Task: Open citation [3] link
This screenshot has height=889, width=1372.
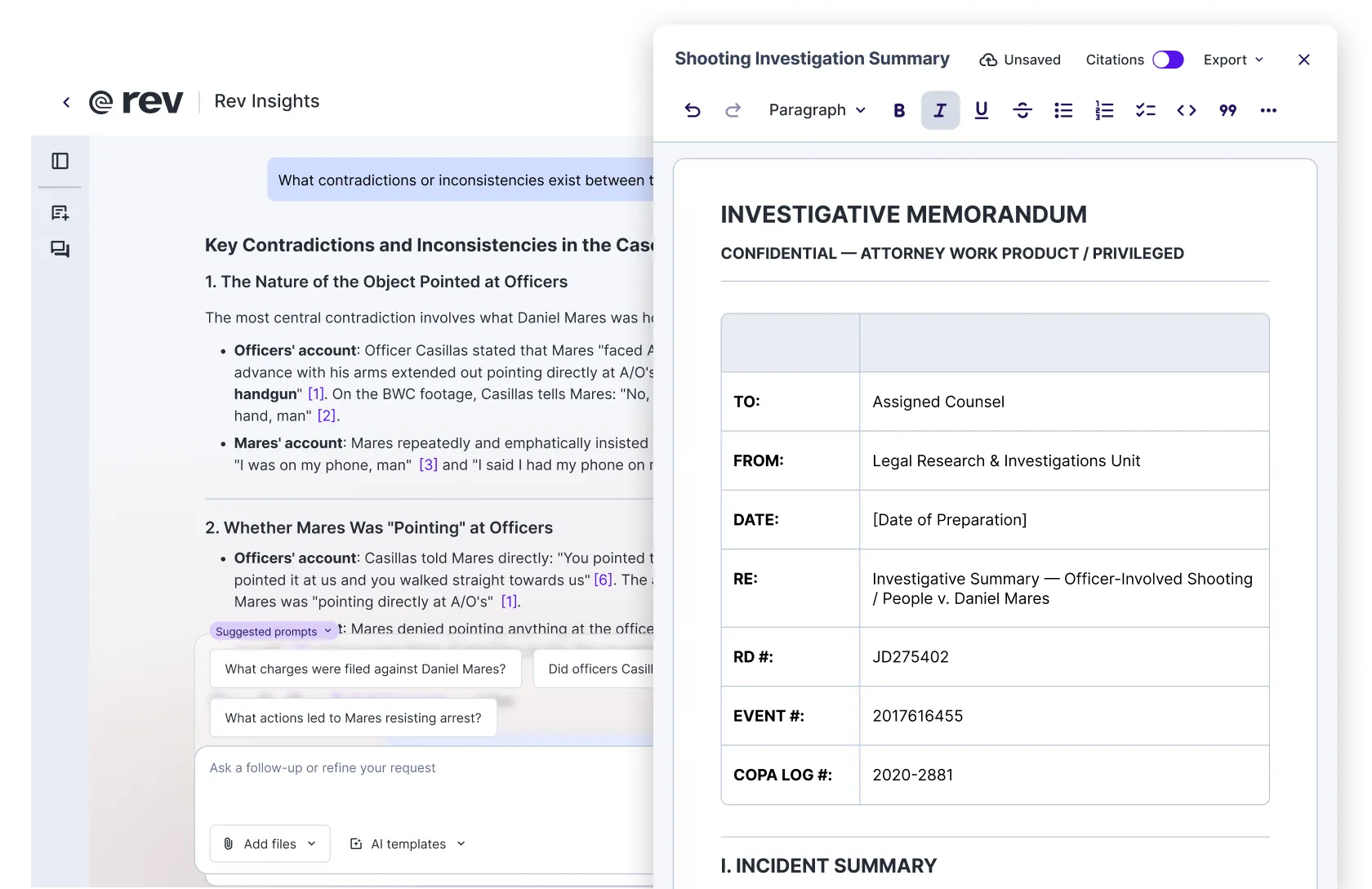Action: pyautogui.click(x=428, y=465)
